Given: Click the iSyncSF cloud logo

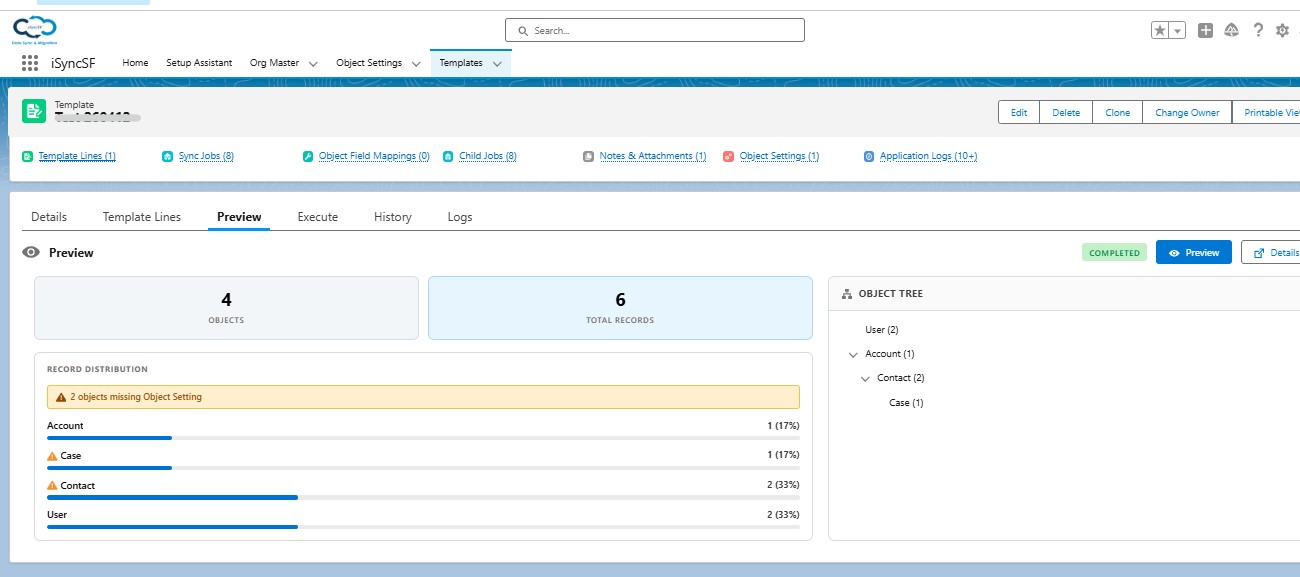Looking at the screenshot, I should 35,30.
